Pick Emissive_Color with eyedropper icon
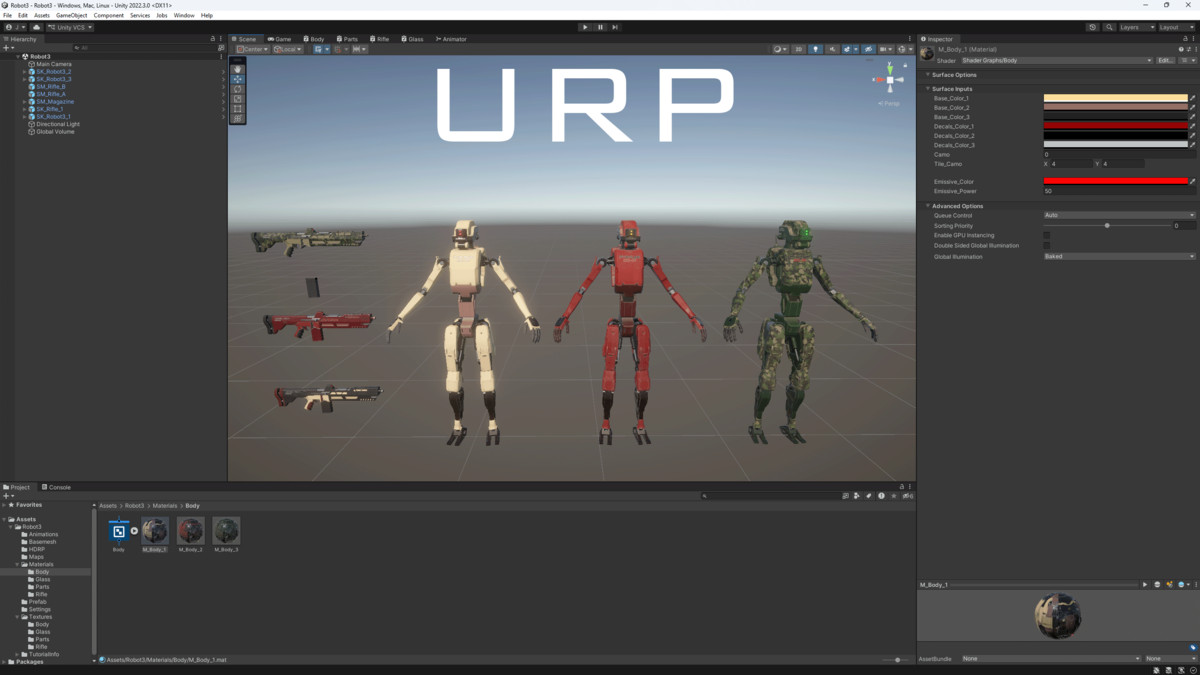The height and width of the screenshot is (675, 1200). pyautogui.click(x=1192, y=182)
